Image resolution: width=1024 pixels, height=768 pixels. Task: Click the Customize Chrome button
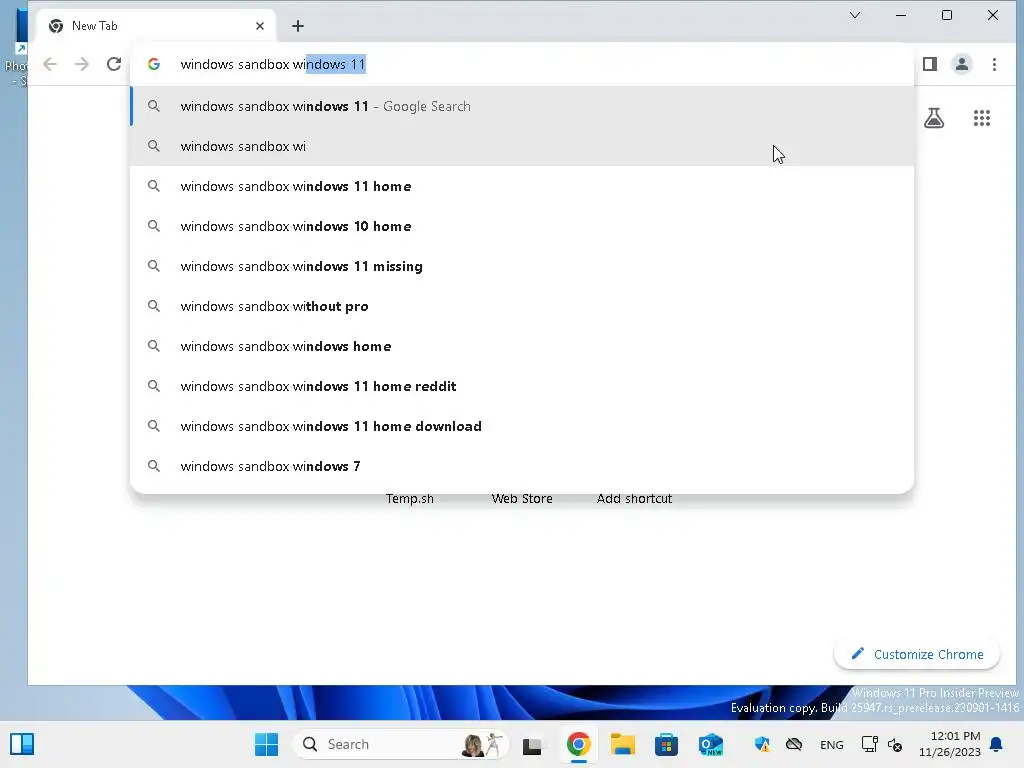tap(917, 654)
